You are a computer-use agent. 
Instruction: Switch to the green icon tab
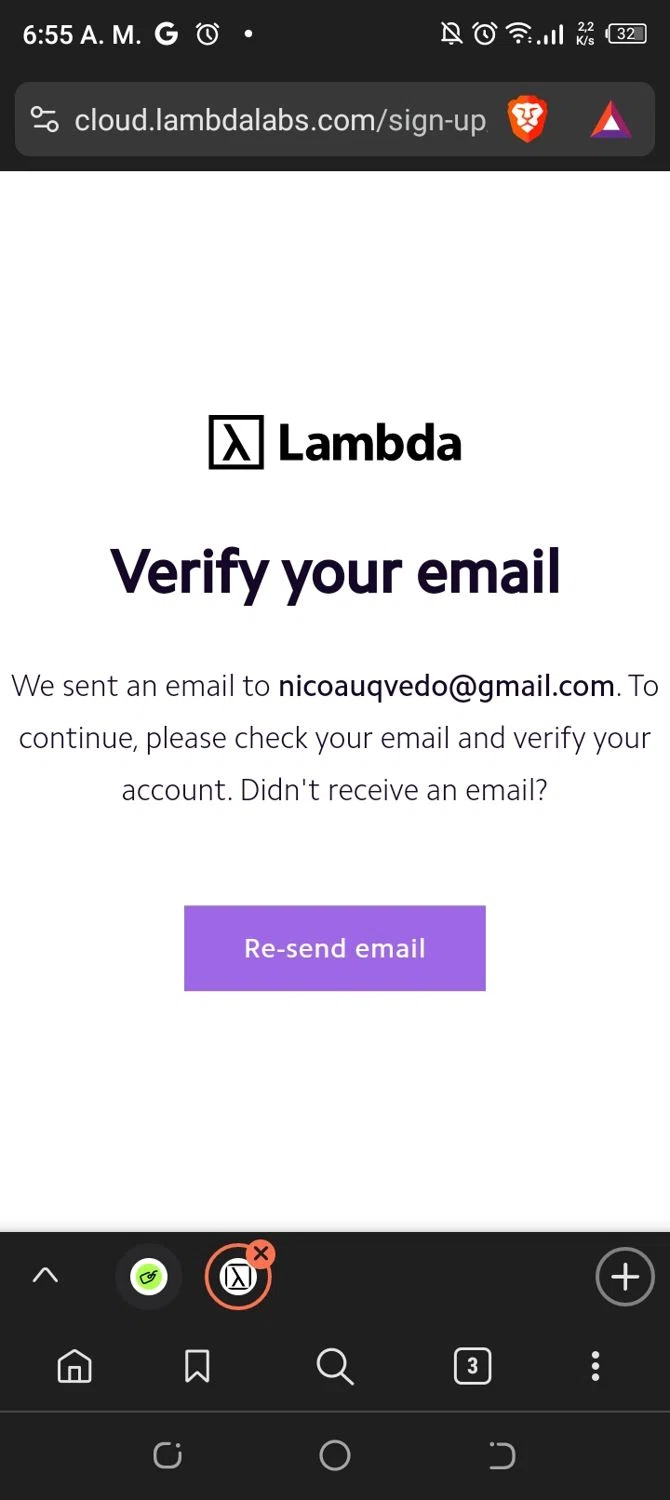[149, 1276]
